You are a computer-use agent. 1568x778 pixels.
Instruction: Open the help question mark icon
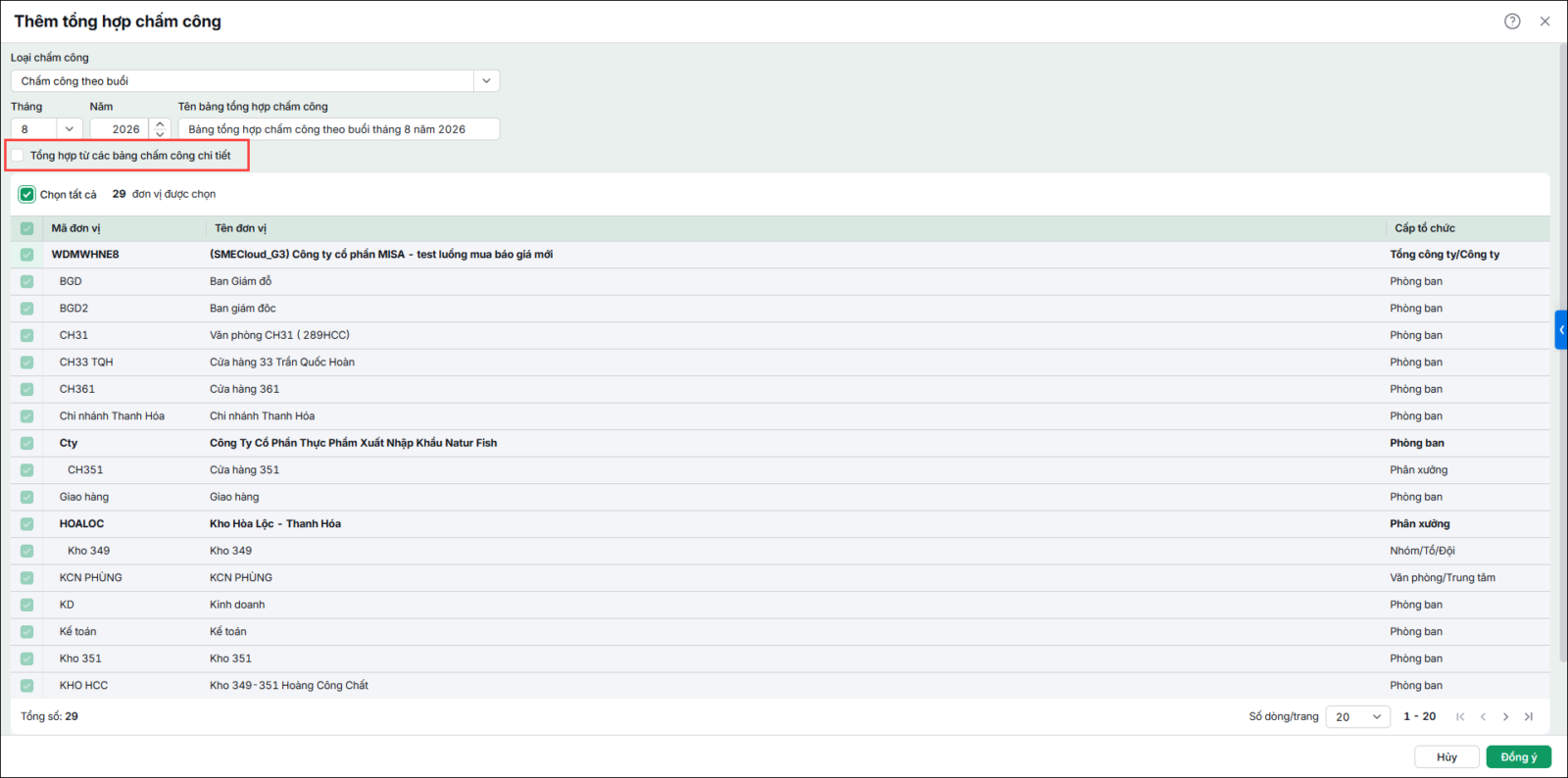click(x=1512, y=22)
